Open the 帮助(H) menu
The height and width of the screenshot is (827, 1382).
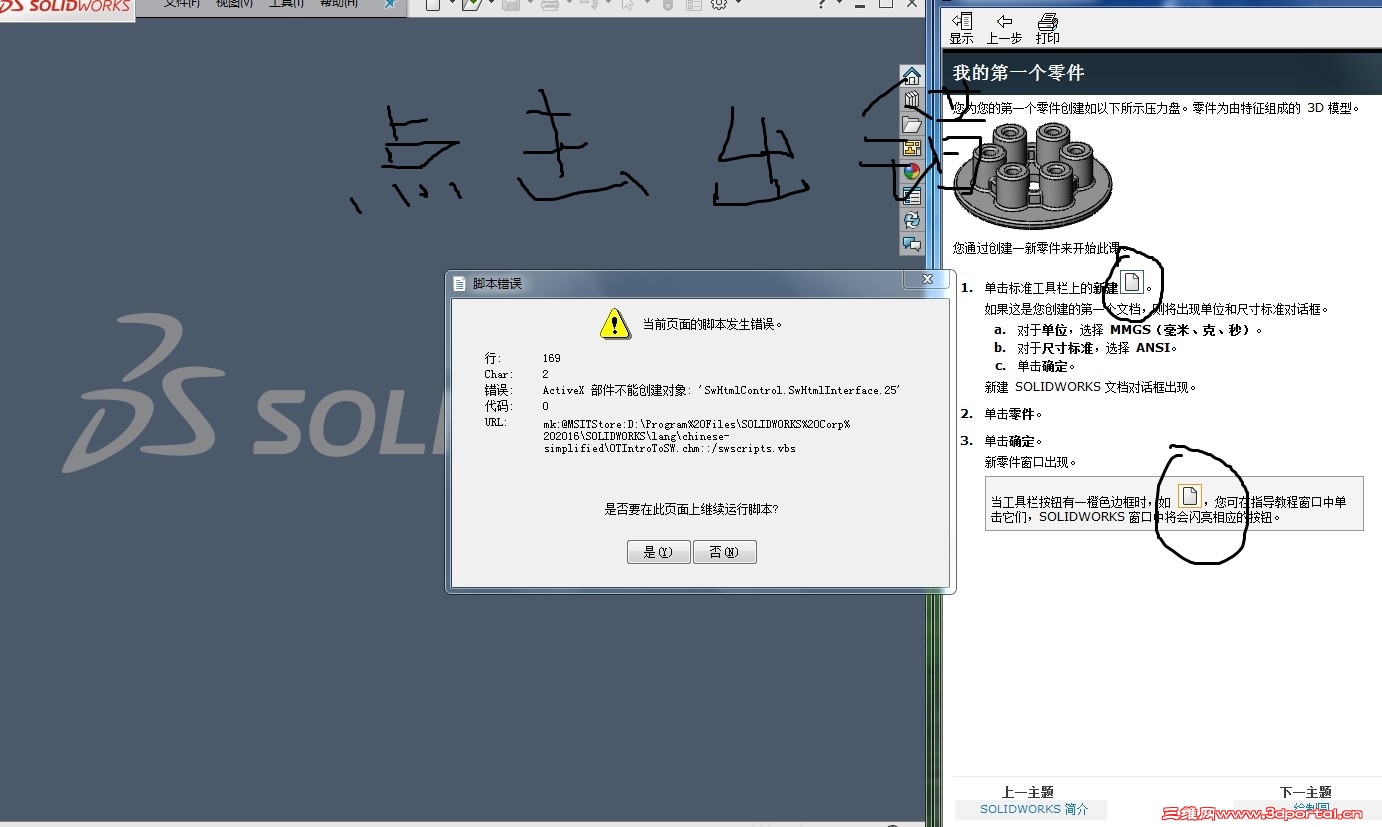338,4
